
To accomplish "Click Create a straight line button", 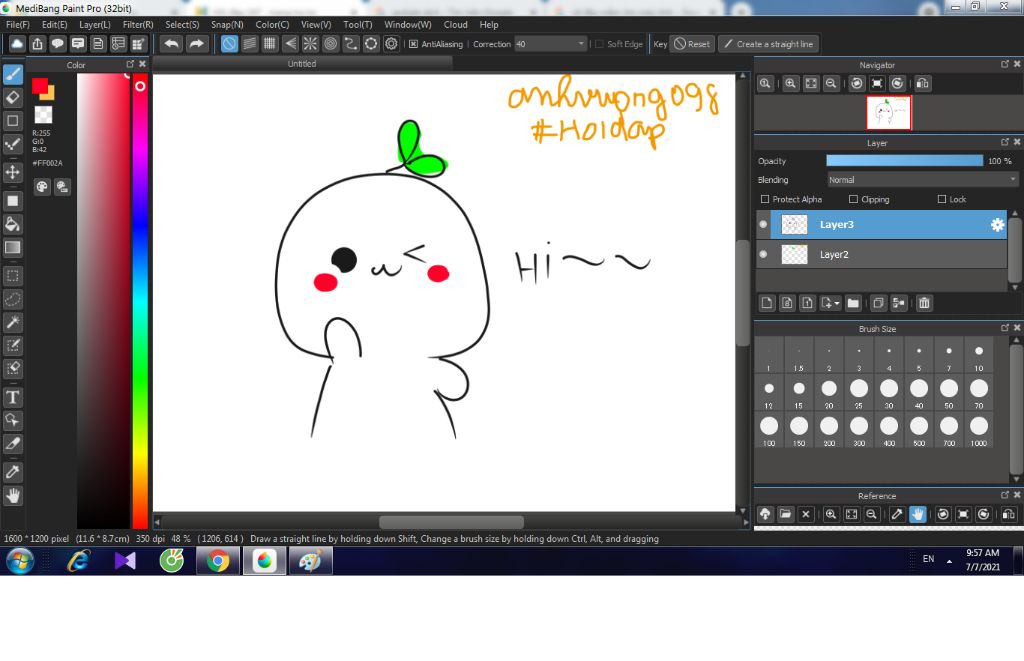I will [x=769, y=44].
